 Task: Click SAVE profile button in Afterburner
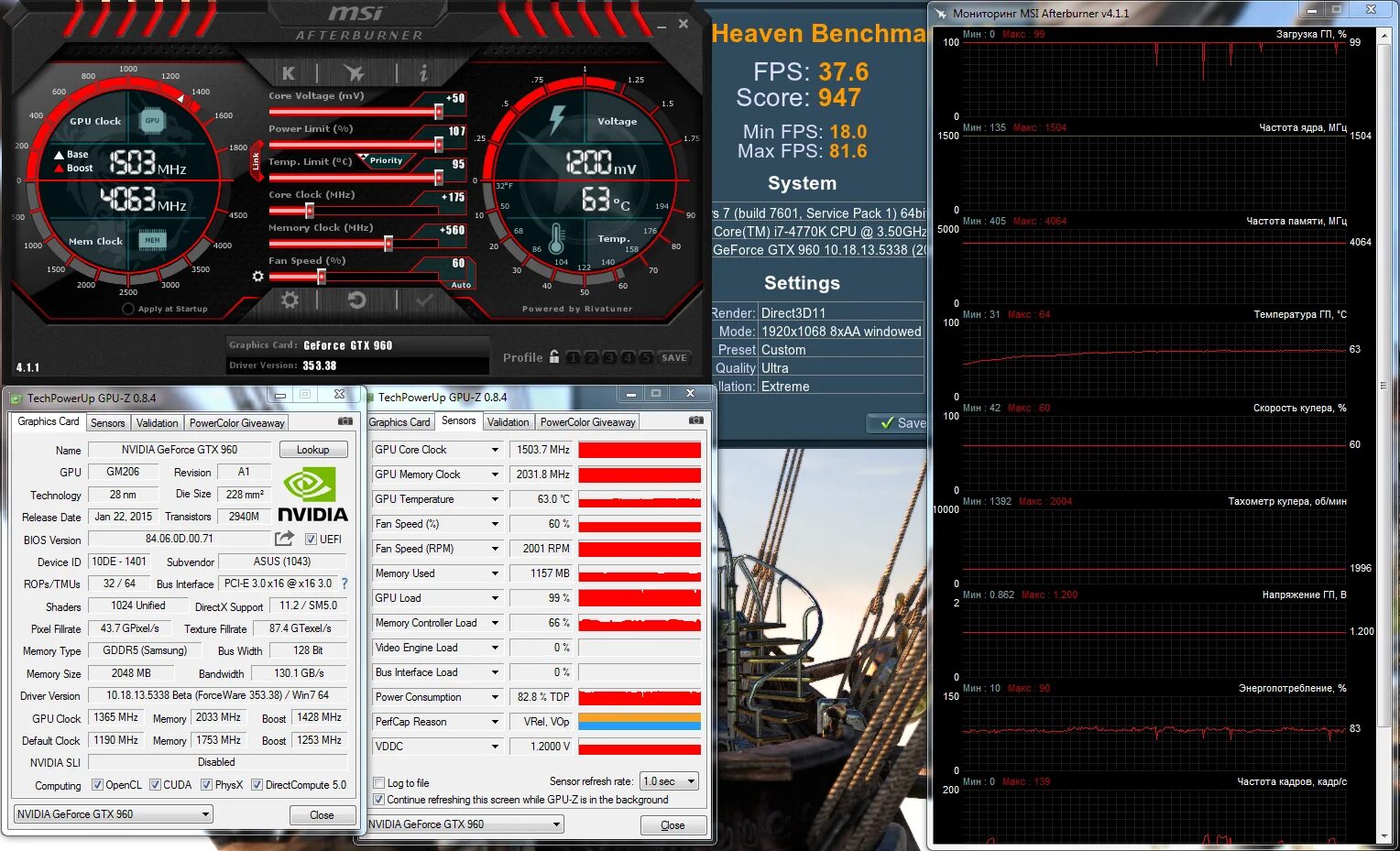coord(674,358)
